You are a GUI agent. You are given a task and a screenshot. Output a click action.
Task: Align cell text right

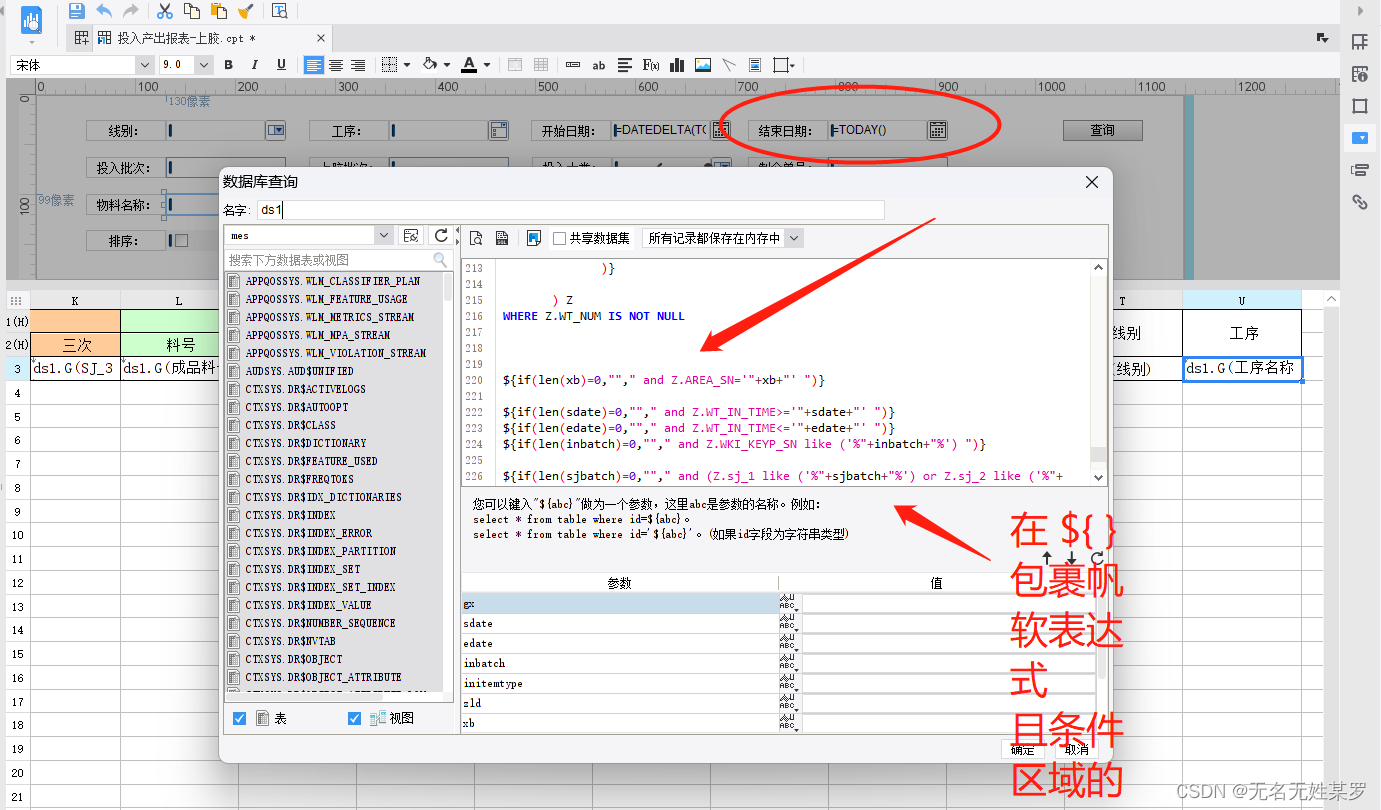pos(358,65)
